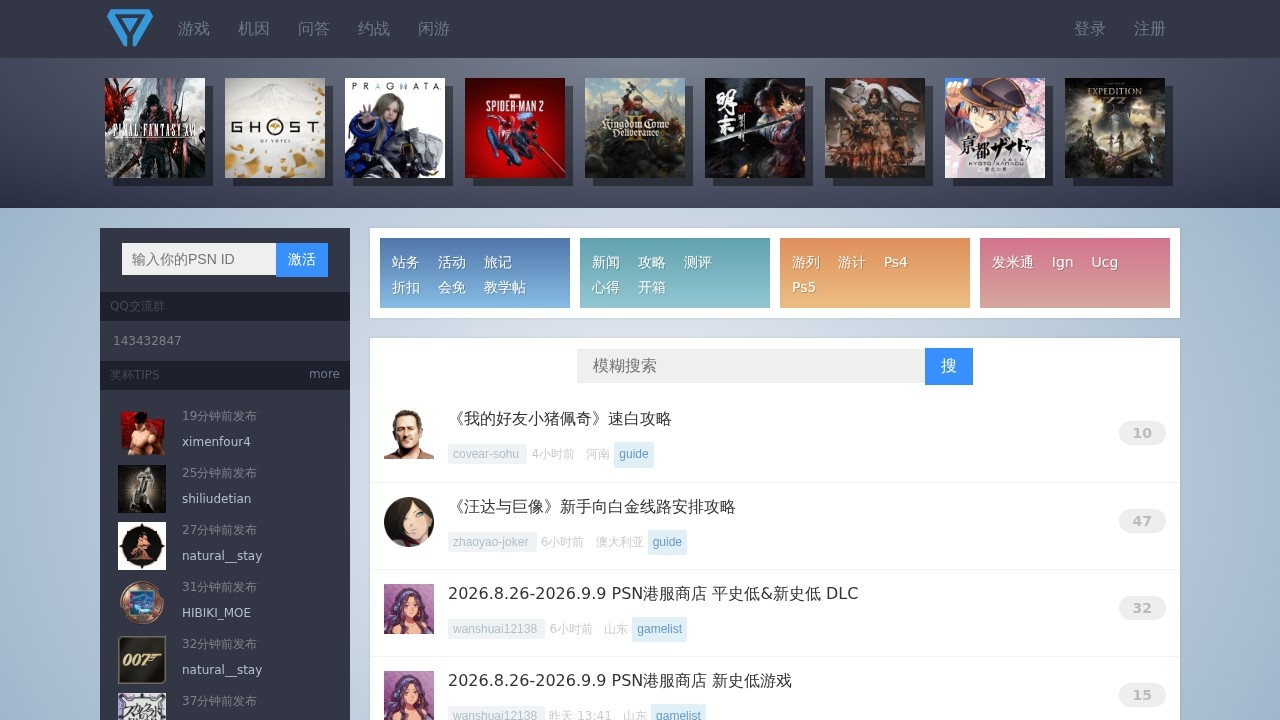Click the more link beside 奖杯TIPS

tap(324, 374)
